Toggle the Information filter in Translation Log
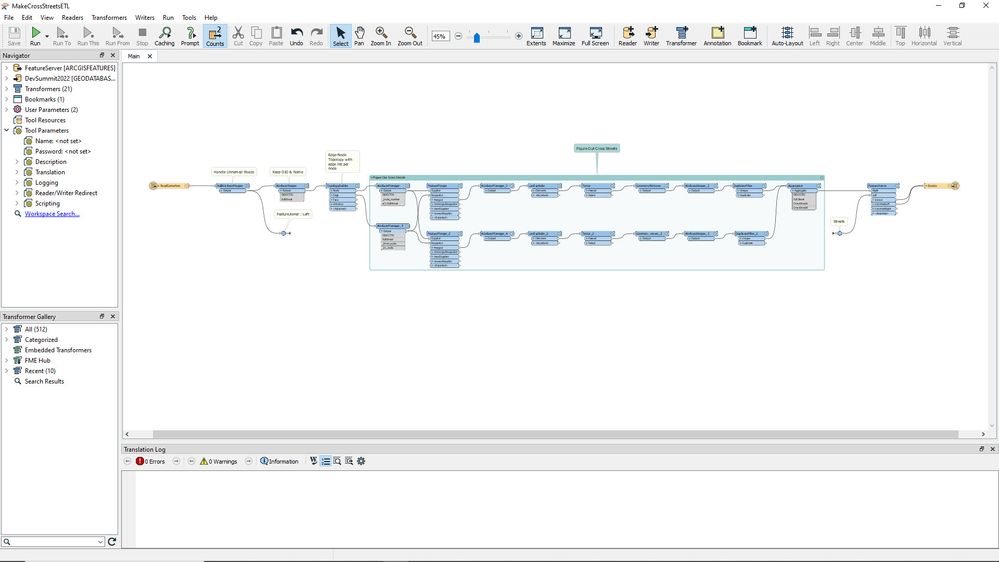999x562 pixels. (x=279, y=461)
